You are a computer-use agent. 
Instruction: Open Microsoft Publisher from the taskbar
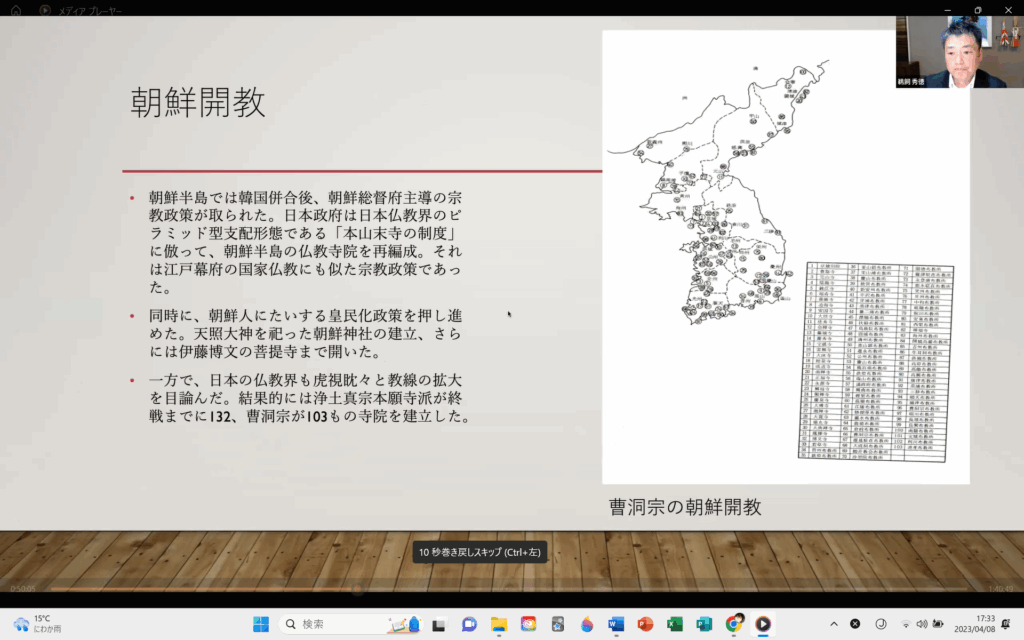(x=704, y=624)
